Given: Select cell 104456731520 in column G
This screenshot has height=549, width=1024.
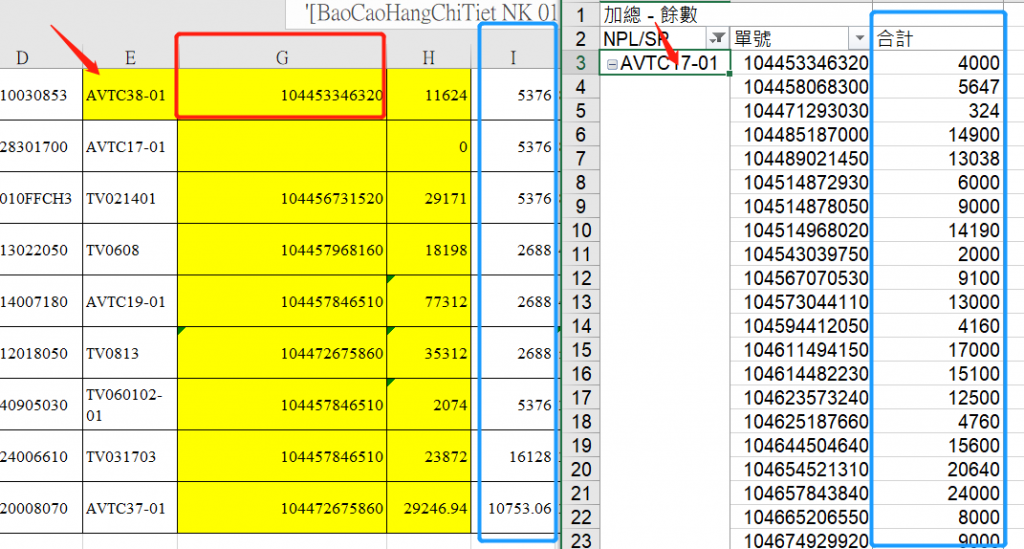Looking at the screenshot, I should click(x=281, y=198).
